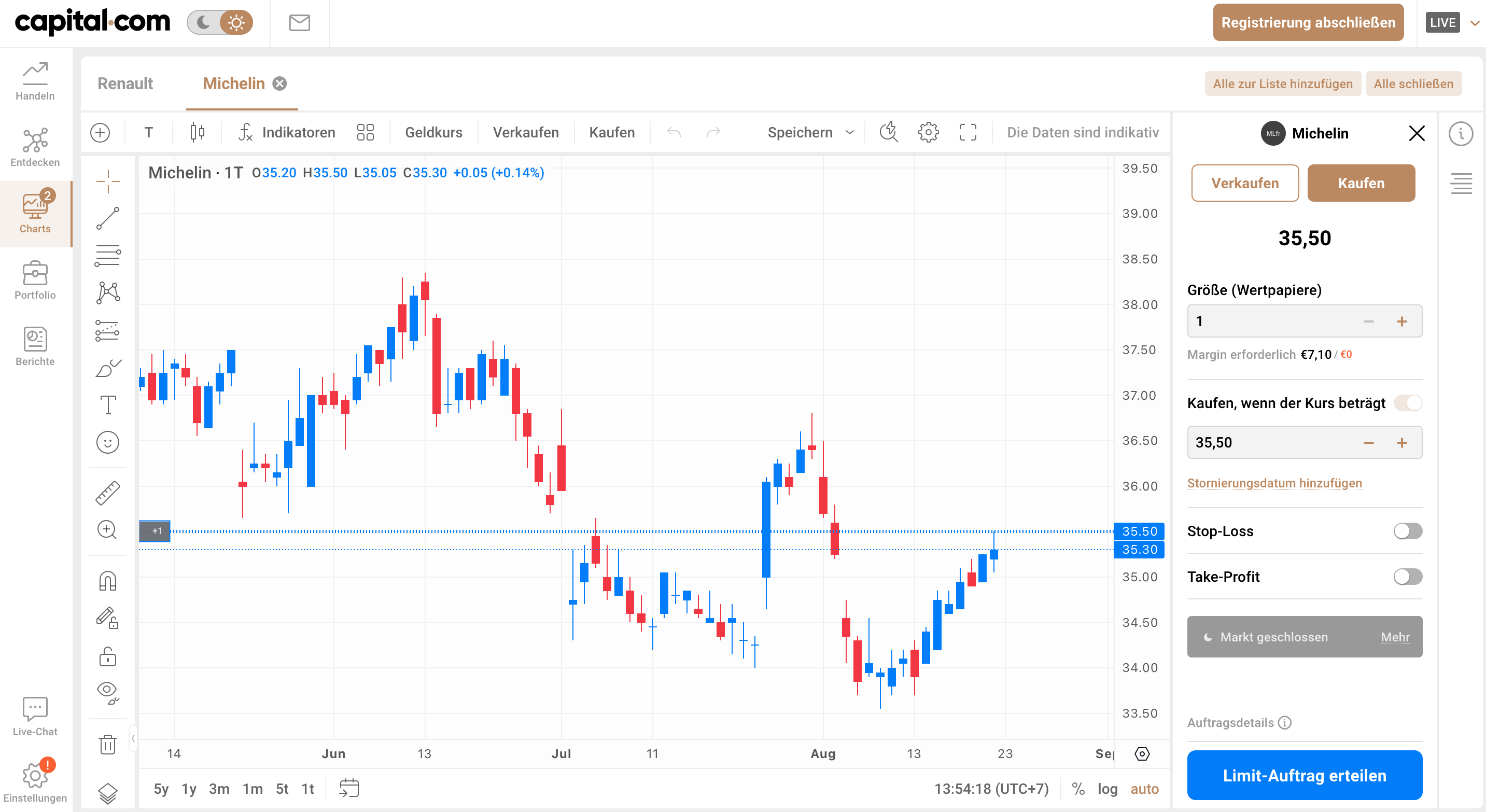Image resolution: width=1486 pixels, height=812 pixels.
Task: Enter fullscreen chart mode
Action: click(x=968, y=132)
